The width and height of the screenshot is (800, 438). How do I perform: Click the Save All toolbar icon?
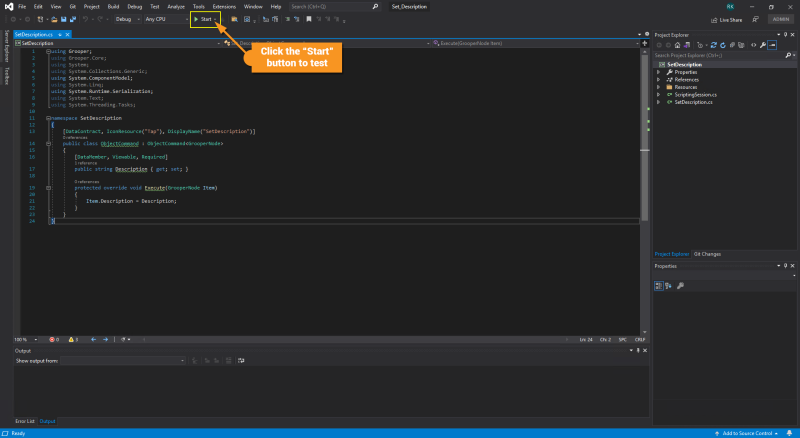[73, 19]
